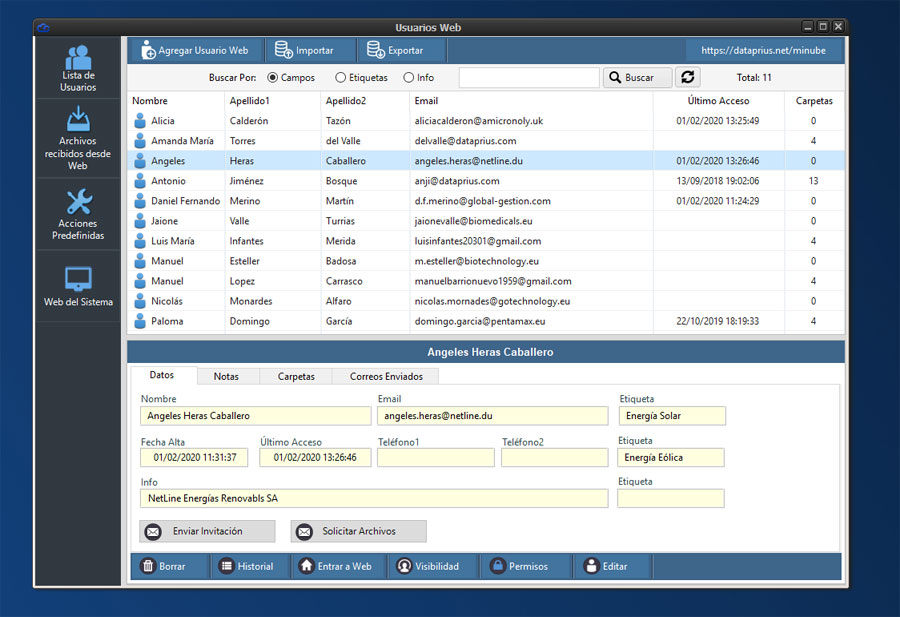Click user icon next to Luis María

139,241
